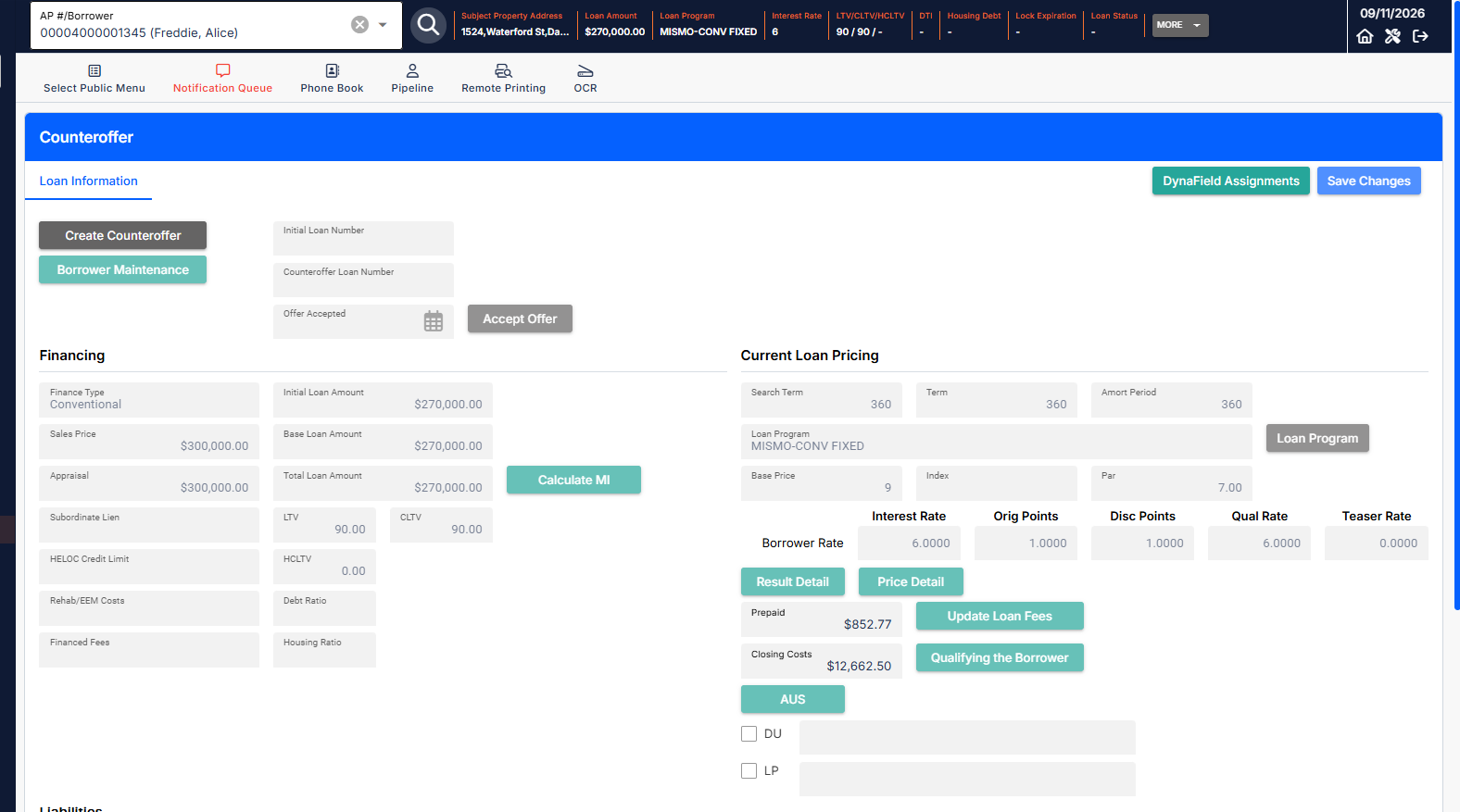This screenshot has height=812, width=1460.
Task: Click the Initial Loan Number field
Action: pyautogui.click(x=363, y=238)
